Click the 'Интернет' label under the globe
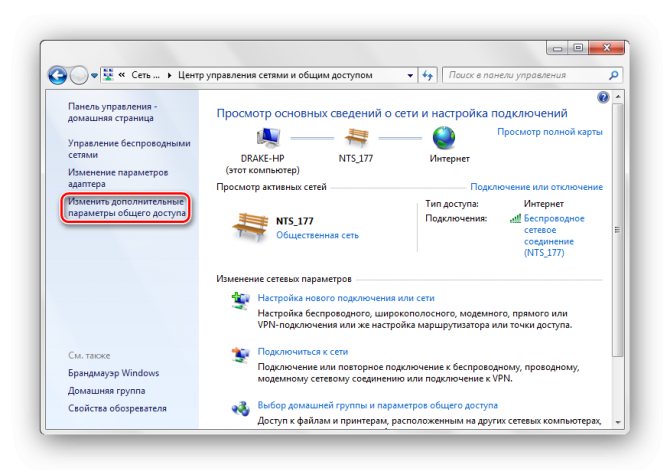Screen dimensions: 670x475 click(x=449, y=158)
